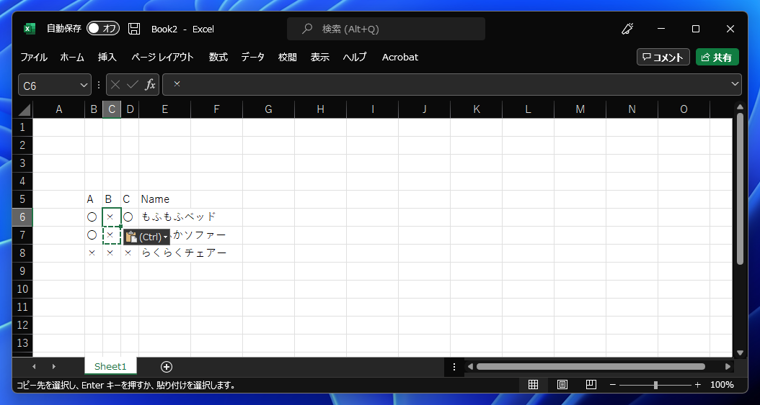
Task: Open the ファイル menu
Action: 34,57
